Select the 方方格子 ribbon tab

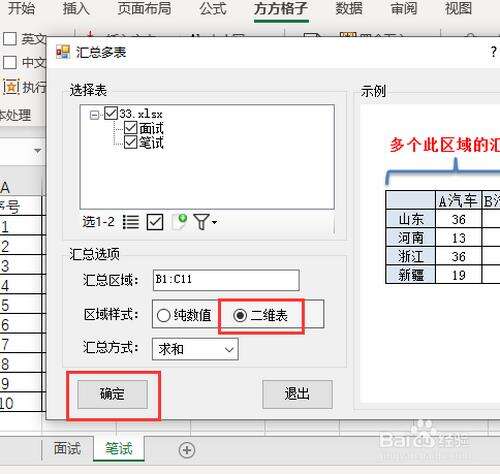(281, 9)
